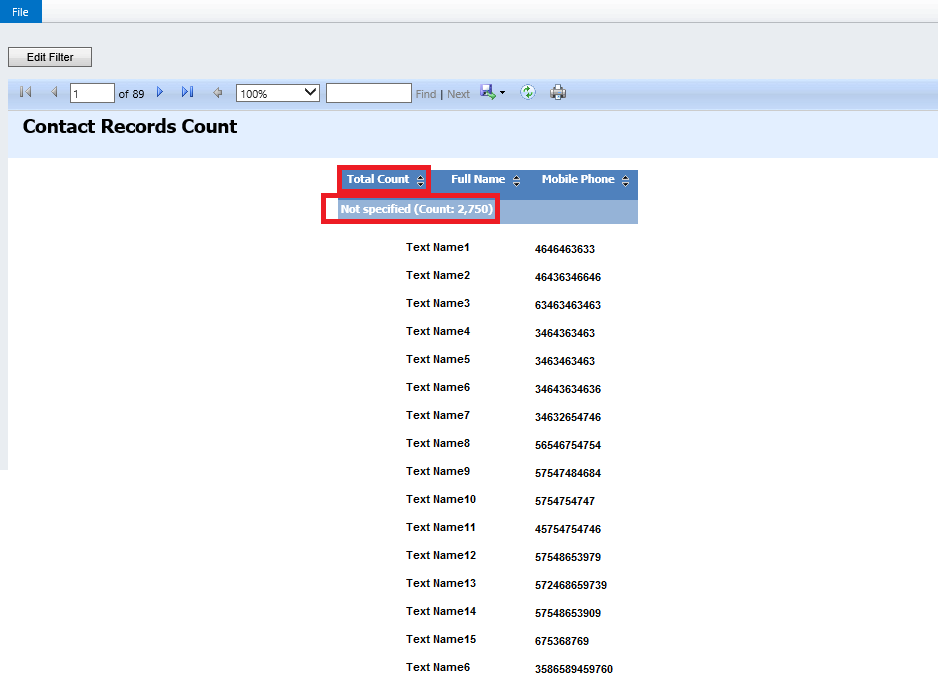Viewport: 938px width, 694px height.
Task: Go to first page of report
Action: (25, 92)
